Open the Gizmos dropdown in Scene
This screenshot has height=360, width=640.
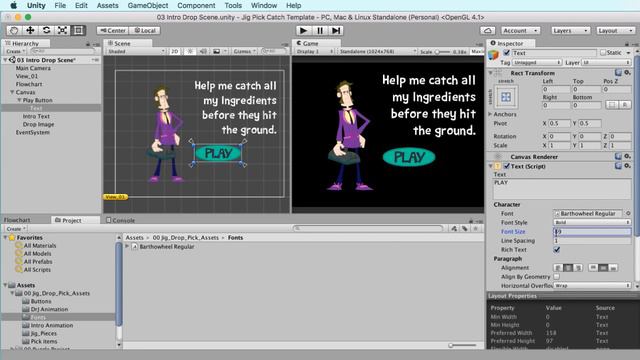click(244, 51)
